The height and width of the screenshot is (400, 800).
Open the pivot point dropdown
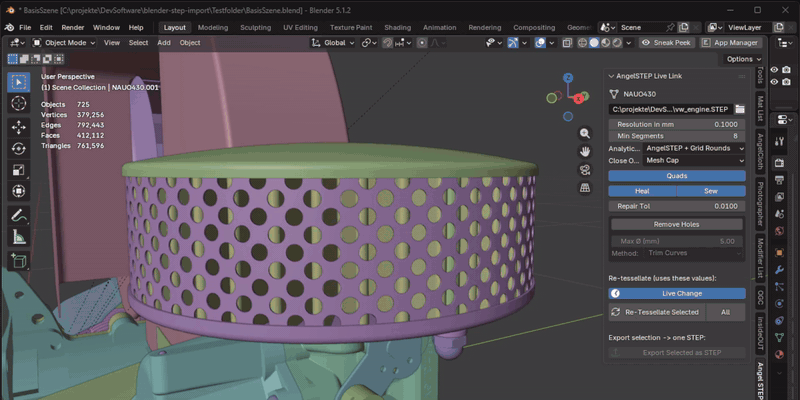(369, 43)
